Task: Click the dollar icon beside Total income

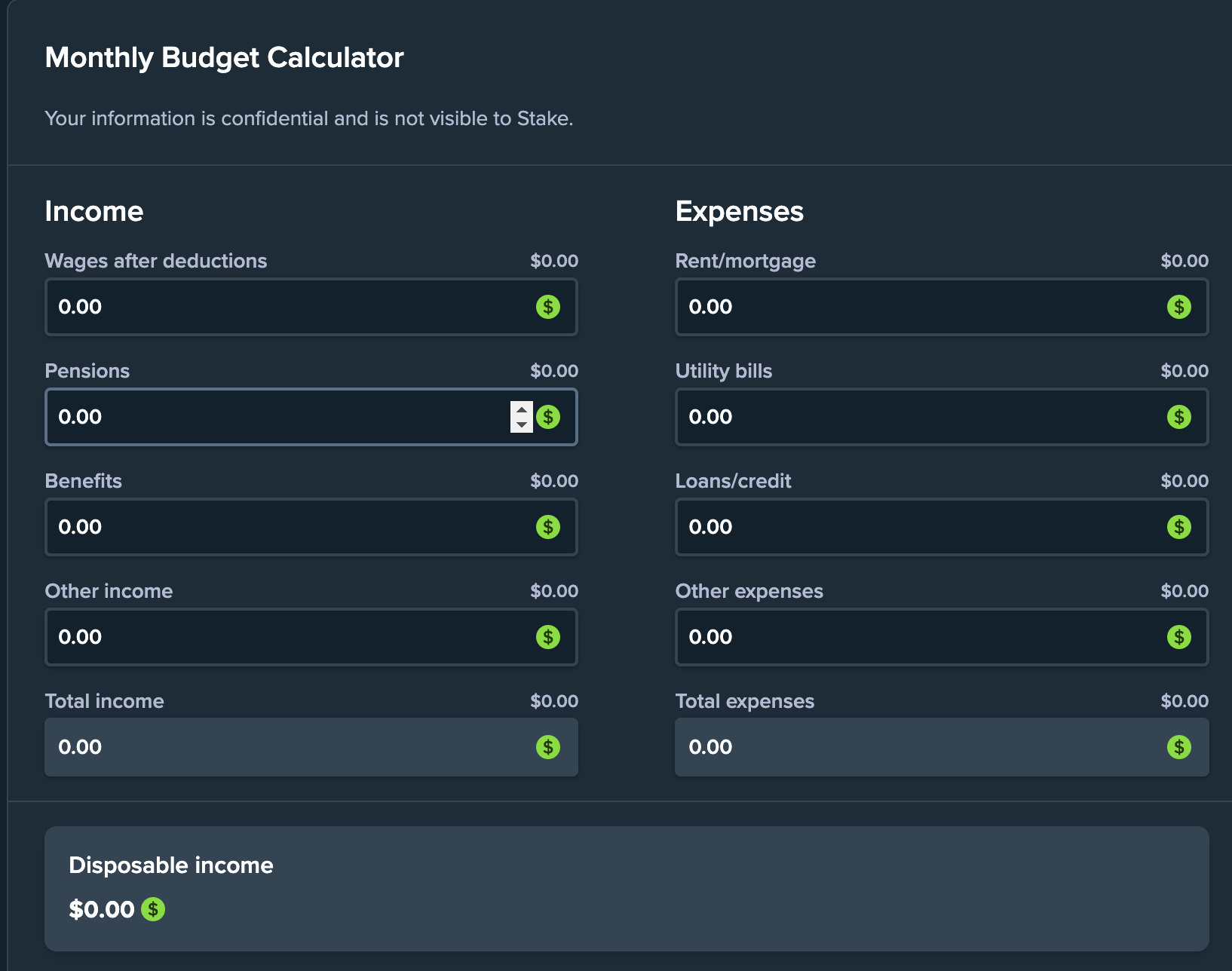Action: click(548, 747)
